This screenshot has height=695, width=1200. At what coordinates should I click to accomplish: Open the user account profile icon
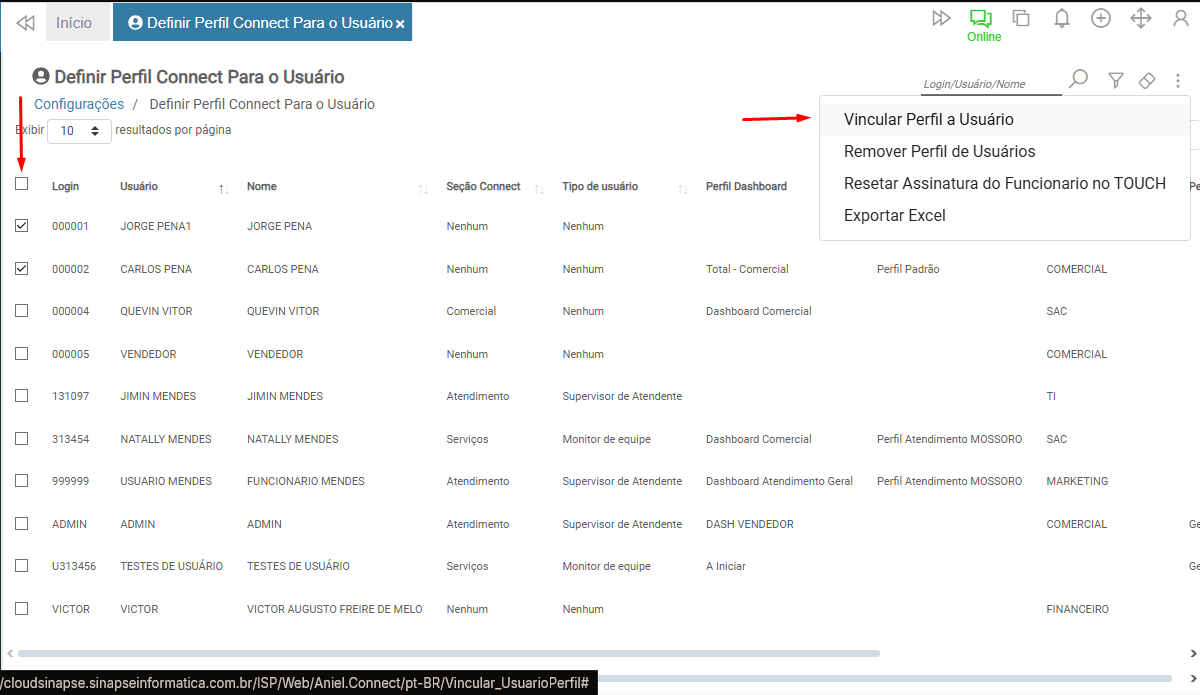pyautogui.click(x=1180, y=18)
